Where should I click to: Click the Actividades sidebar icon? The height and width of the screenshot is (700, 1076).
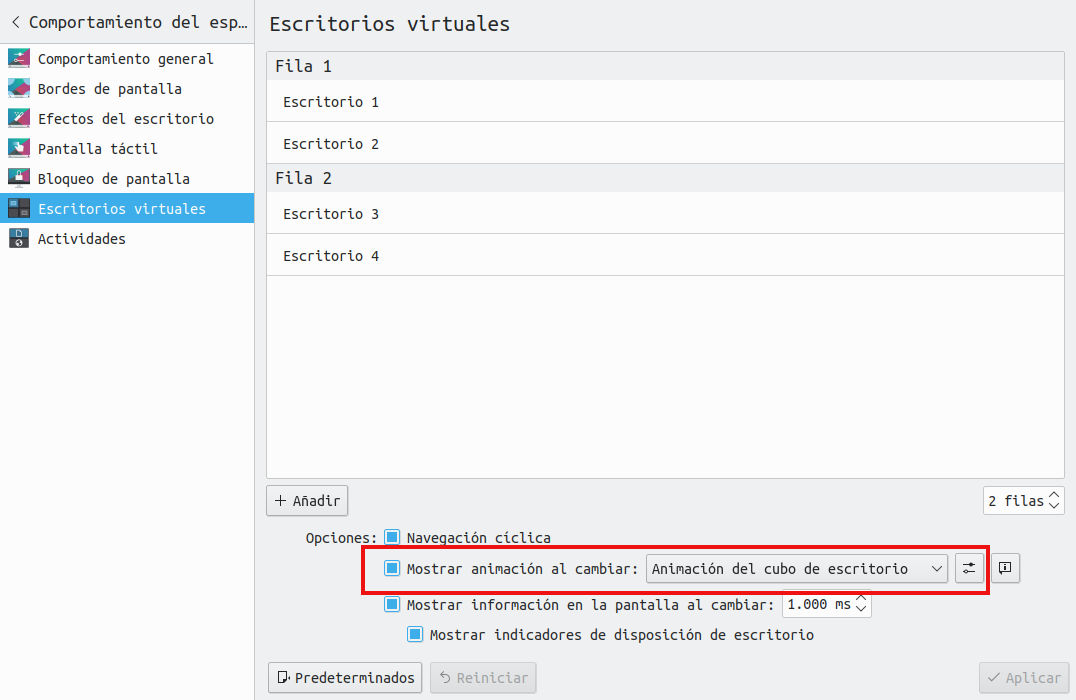tap(19, 238)
